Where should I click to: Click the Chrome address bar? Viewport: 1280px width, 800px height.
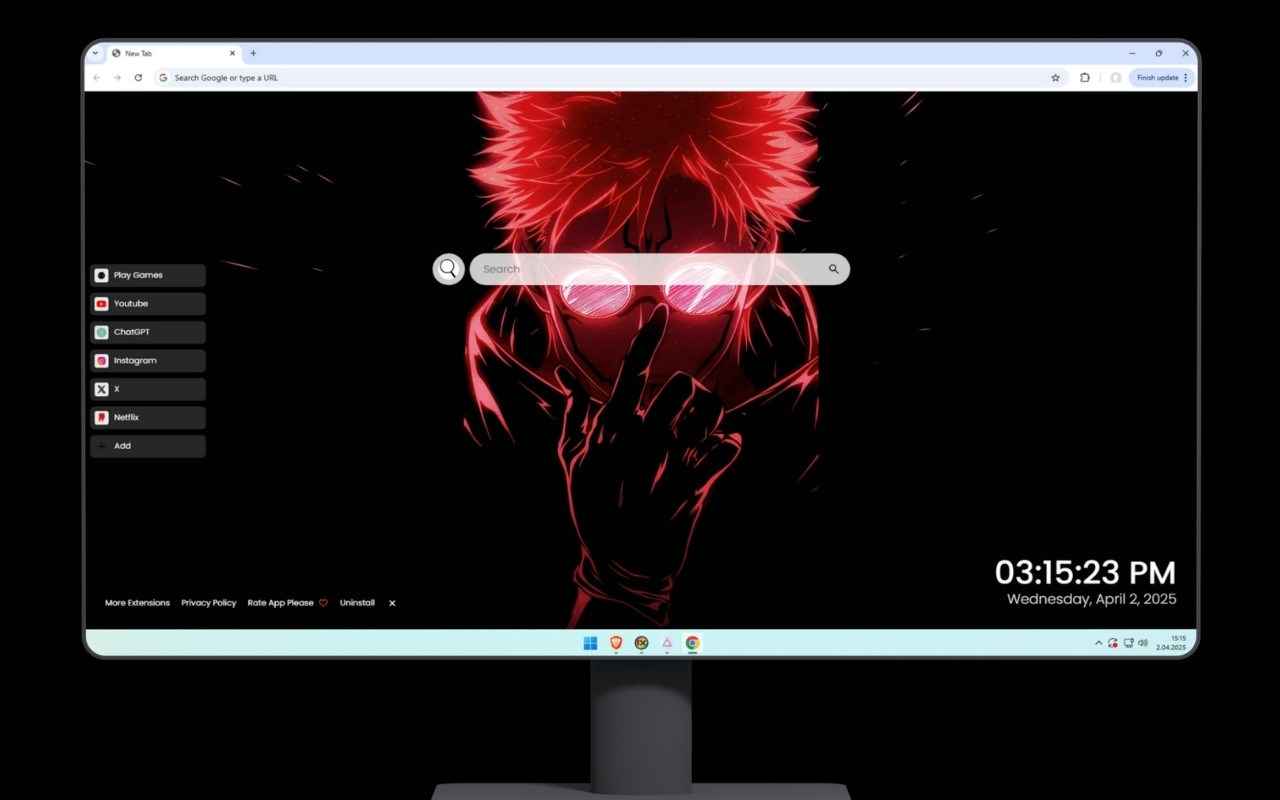[x=609, y=78]
